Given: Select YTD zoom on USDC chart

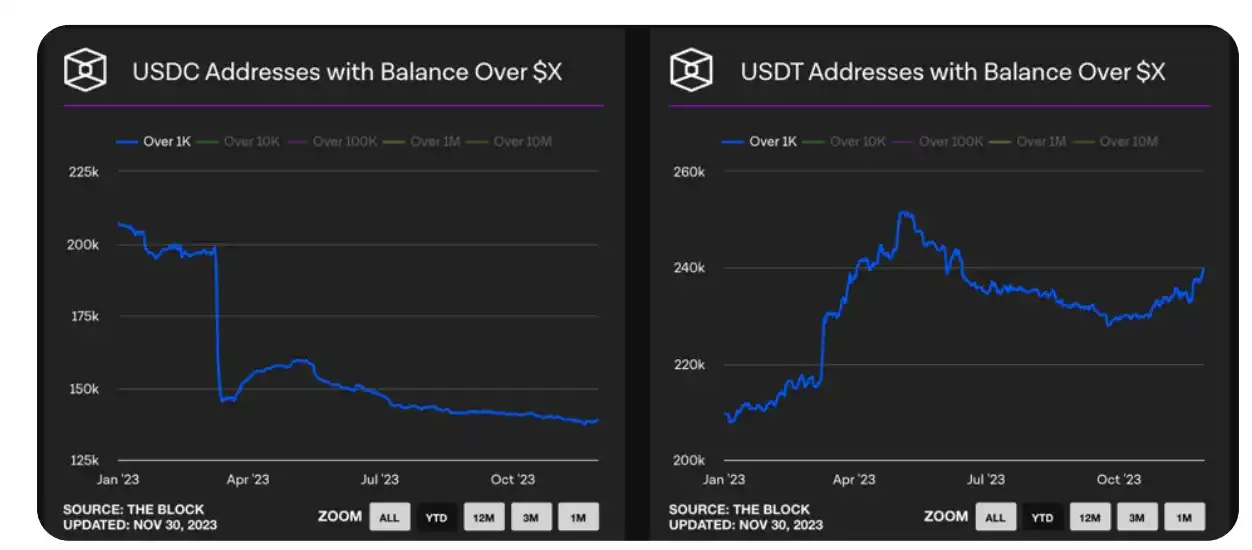Looking at the screenshot, I should [x=436, y=517].
